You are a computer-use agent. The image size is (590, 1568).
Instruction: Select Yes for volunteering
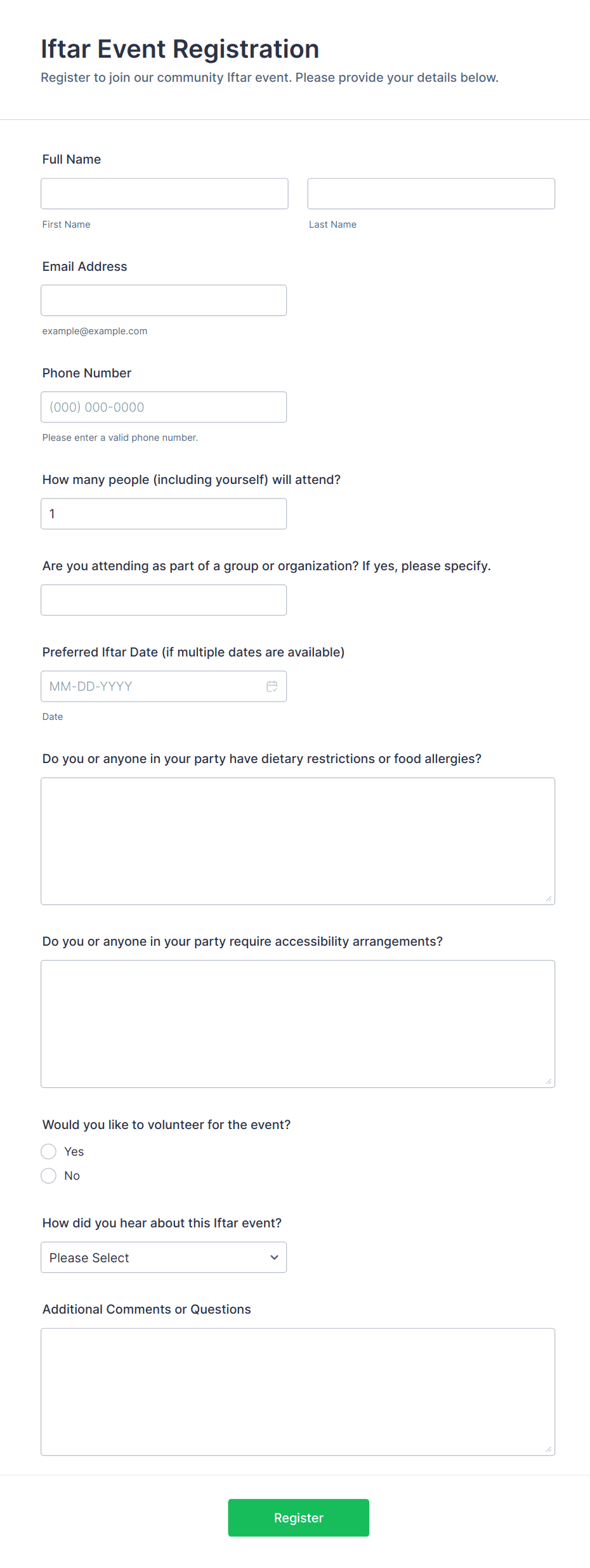point(49,1151)
